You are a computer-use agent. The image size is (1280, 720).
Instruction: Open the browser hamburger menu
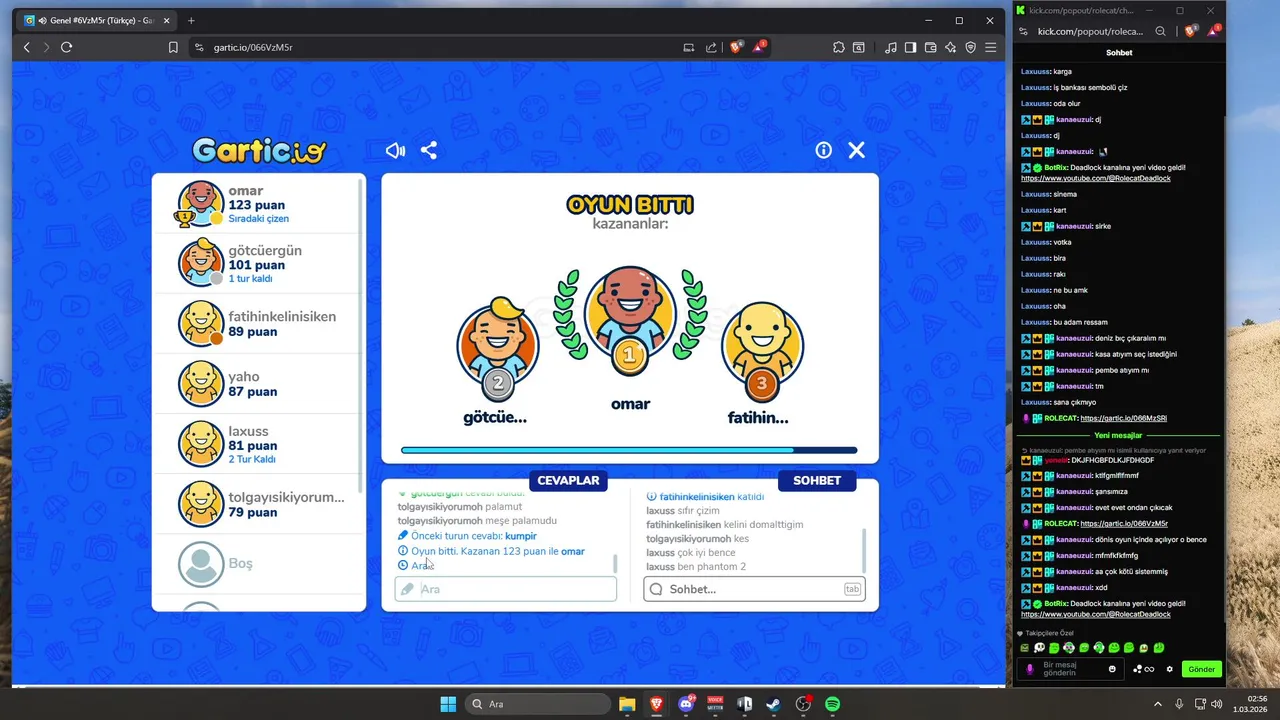pos(991,47)
